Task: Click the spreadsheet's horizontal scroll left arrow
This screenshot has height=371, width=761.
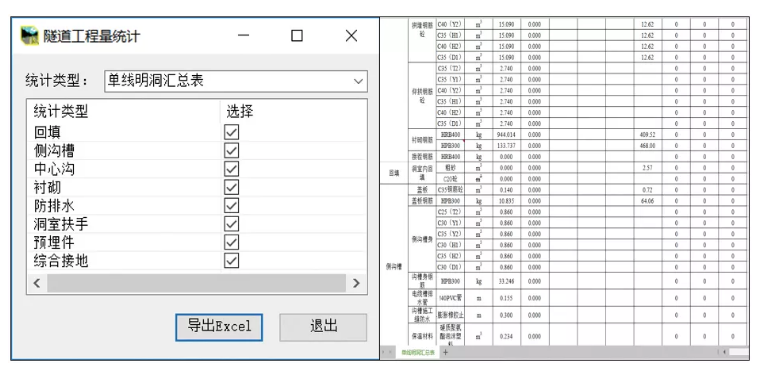Action: tap(725, 352)
